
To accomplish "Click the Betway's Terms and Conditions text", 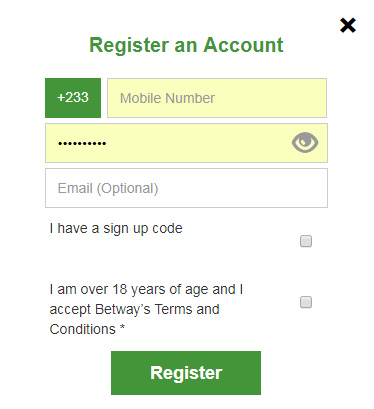I will tap(134, 319).
